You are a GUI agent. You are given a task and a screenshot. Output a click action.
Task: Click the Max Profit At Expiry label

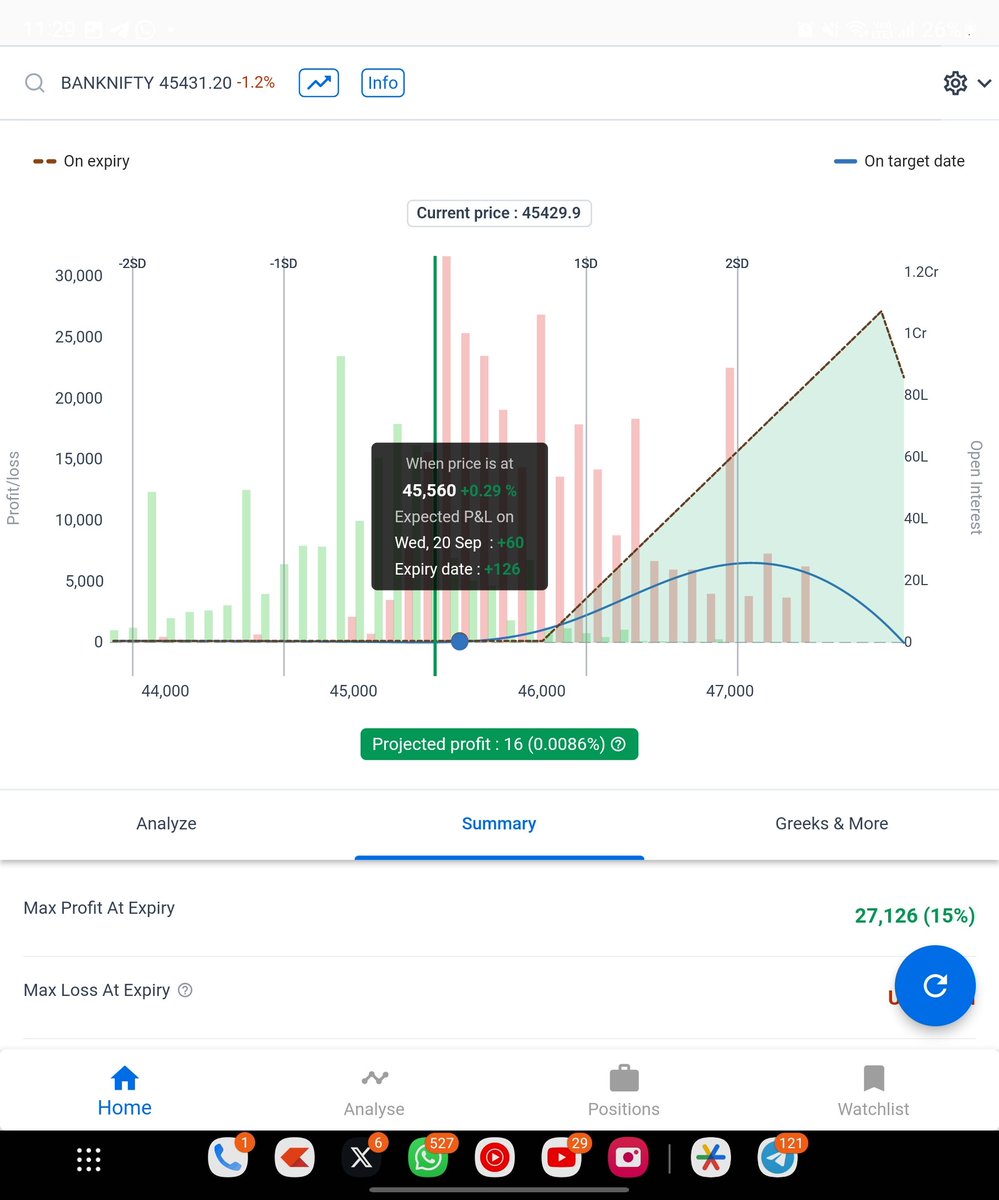(99, 908)
